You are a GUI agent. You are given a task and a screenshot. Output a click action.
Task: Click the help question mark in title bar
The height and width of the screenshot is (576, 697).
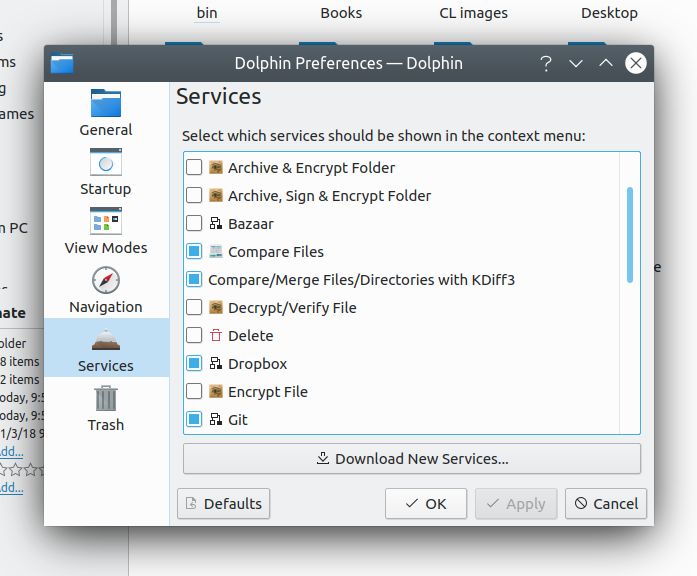pos(546,64)
